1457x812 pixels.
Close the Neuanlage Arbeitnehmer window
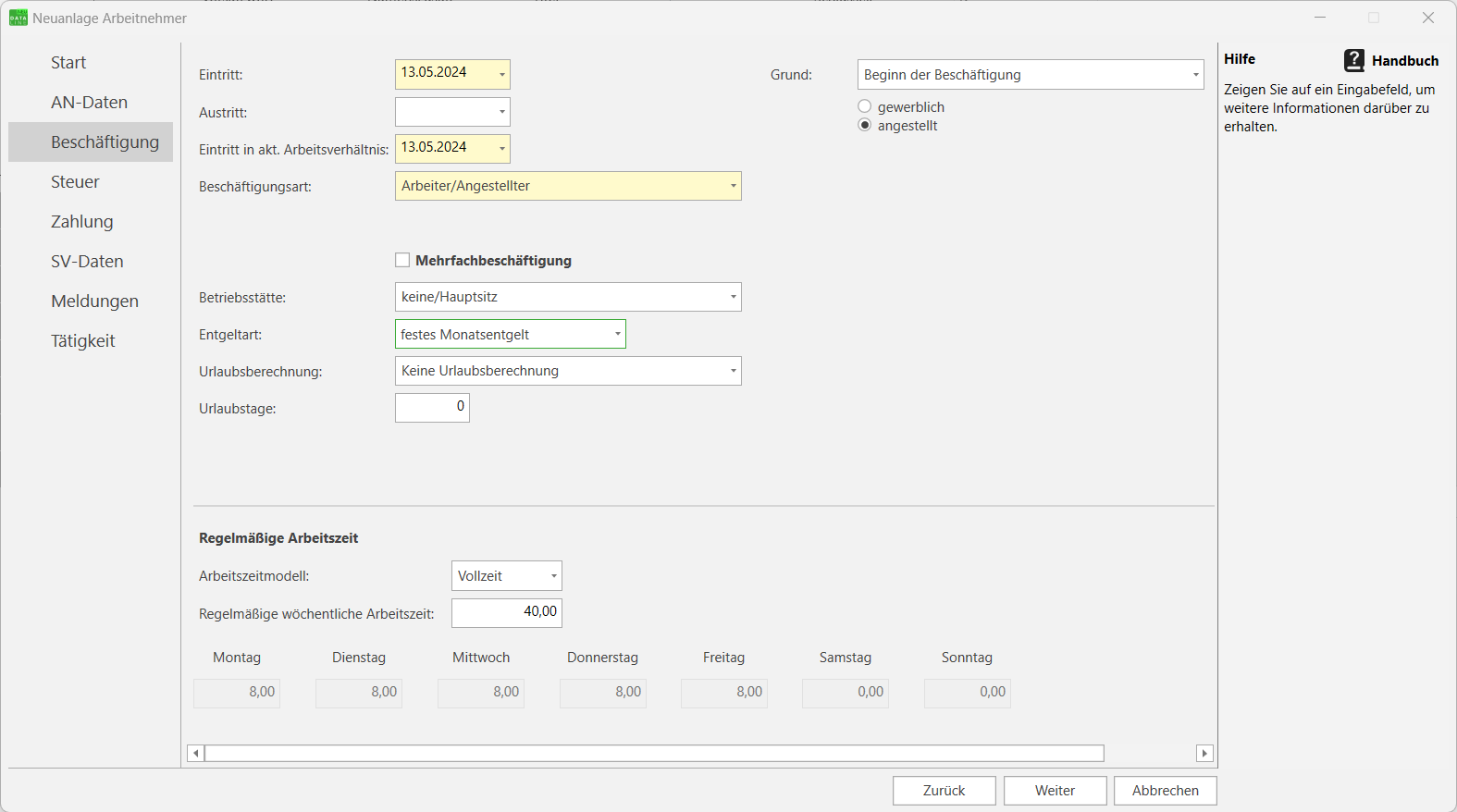1427,18
